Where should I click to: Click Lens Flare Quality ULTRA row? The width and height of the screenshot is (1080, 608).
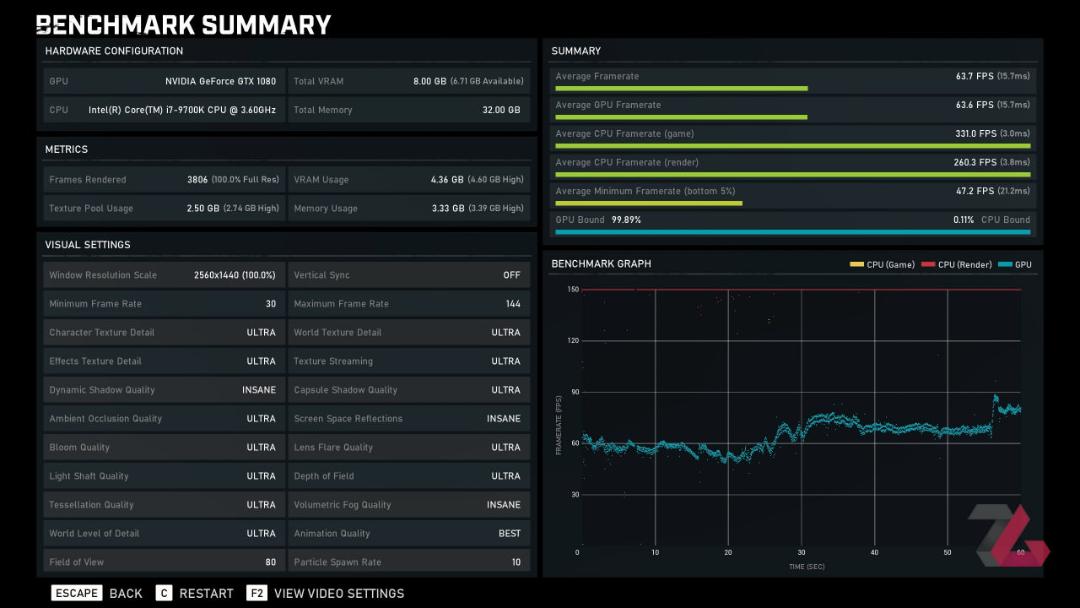click(x=408, y=448)
